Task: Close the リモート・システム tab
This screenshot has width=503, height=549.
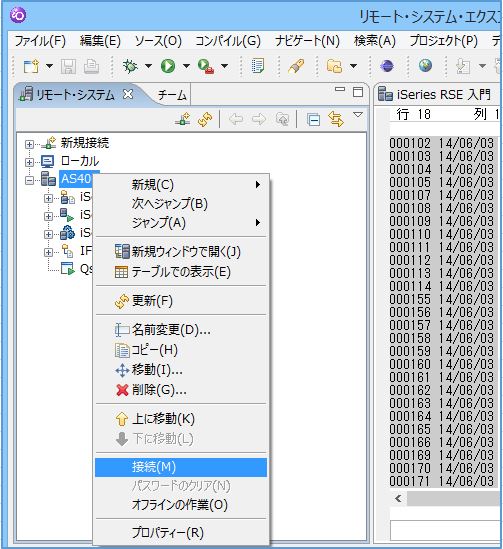Action: point(128,94)
